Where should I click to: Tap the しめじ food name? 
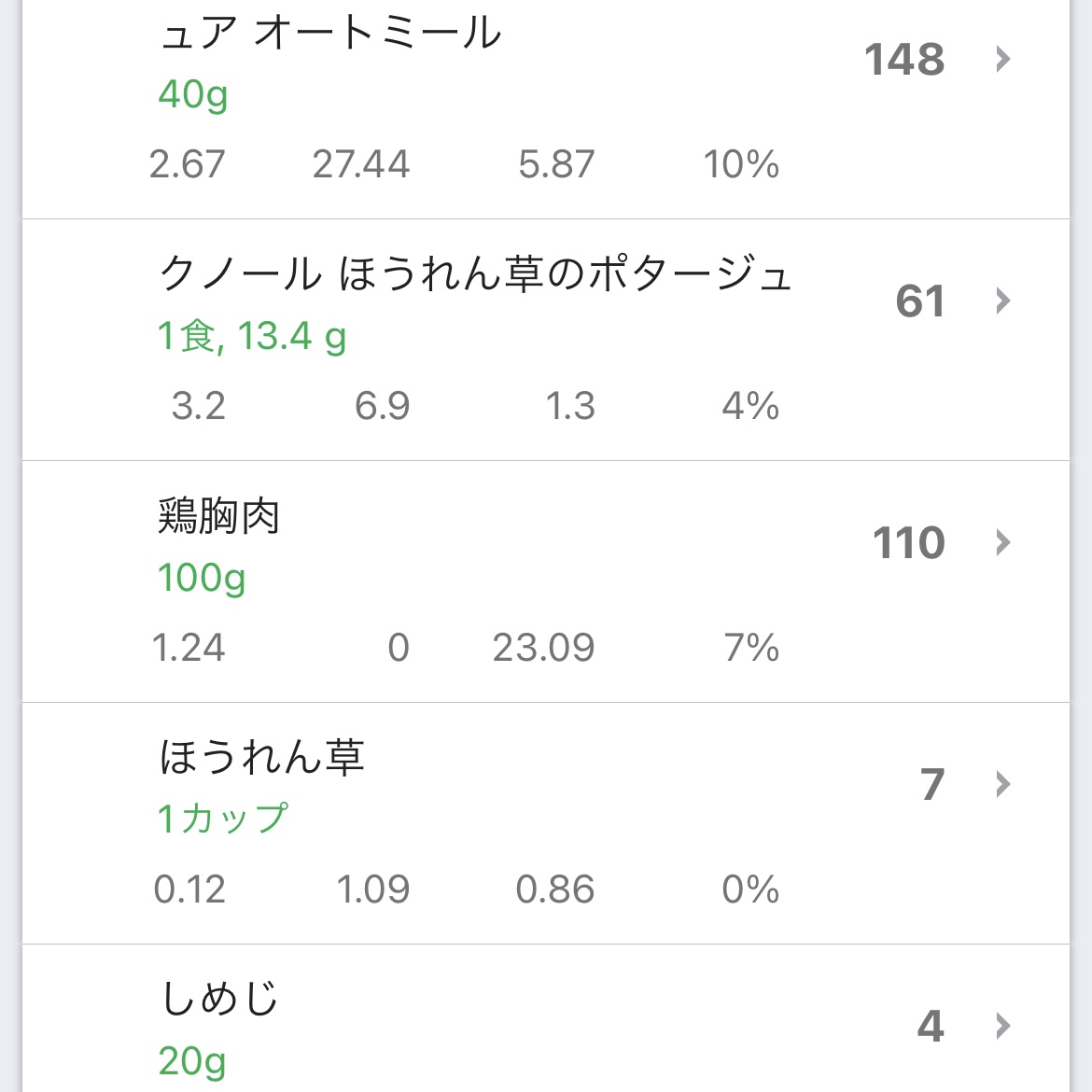point(220,999)
